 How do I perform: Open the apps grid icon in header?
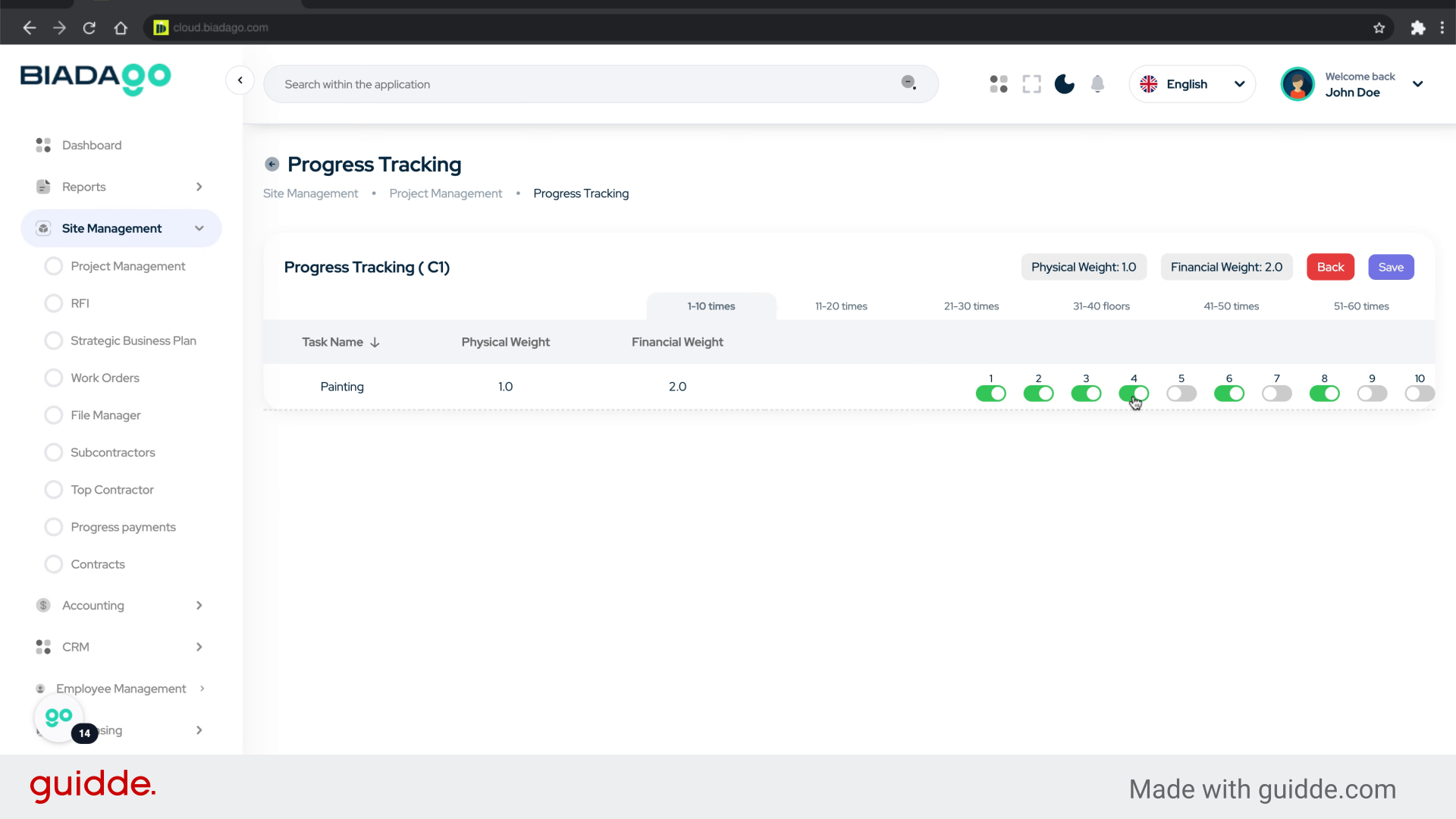(x=999, y=84)
